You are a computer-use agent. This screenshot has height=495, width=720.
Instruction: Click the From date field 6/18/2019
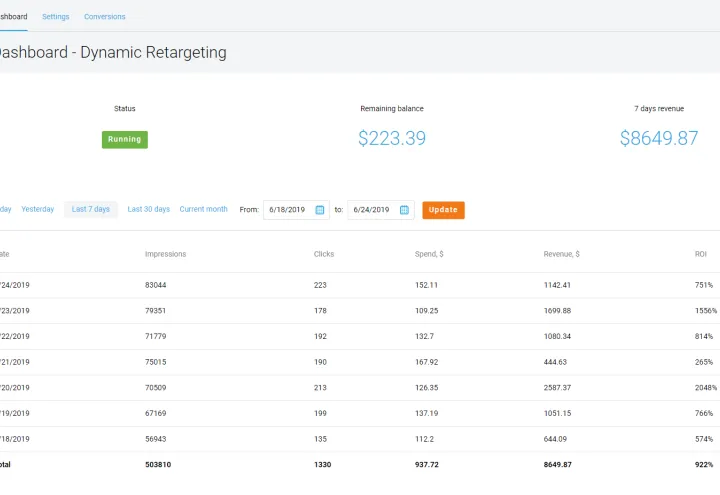click(296, 210)
